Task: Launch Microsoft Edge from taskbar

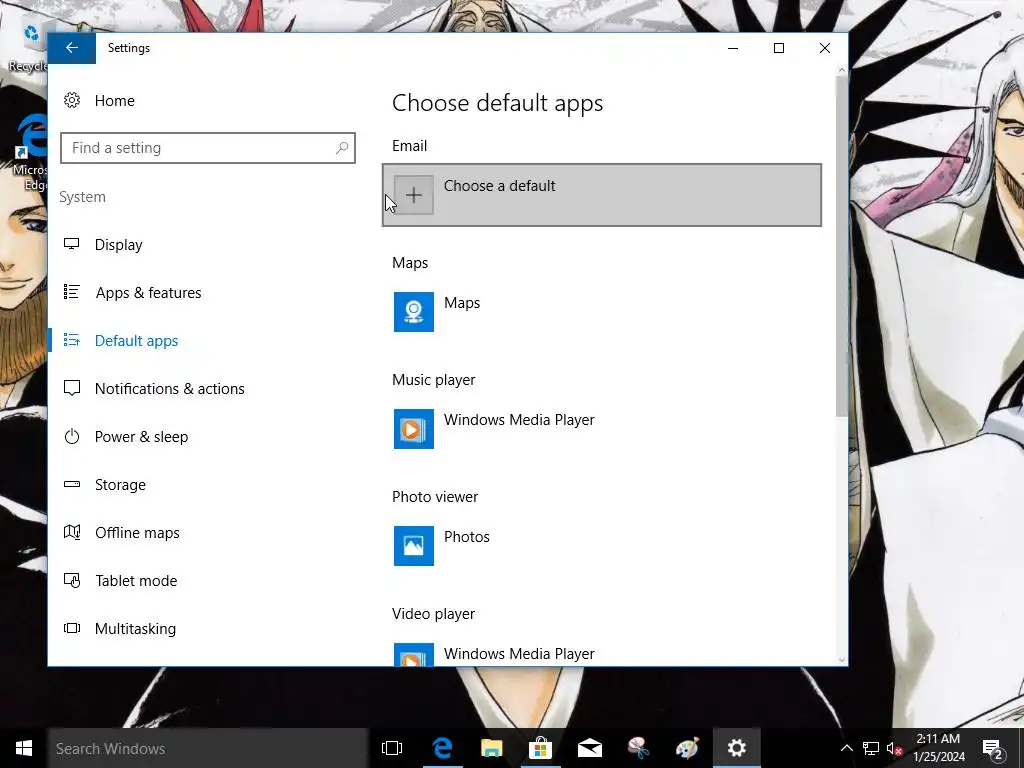Action: 442,748
